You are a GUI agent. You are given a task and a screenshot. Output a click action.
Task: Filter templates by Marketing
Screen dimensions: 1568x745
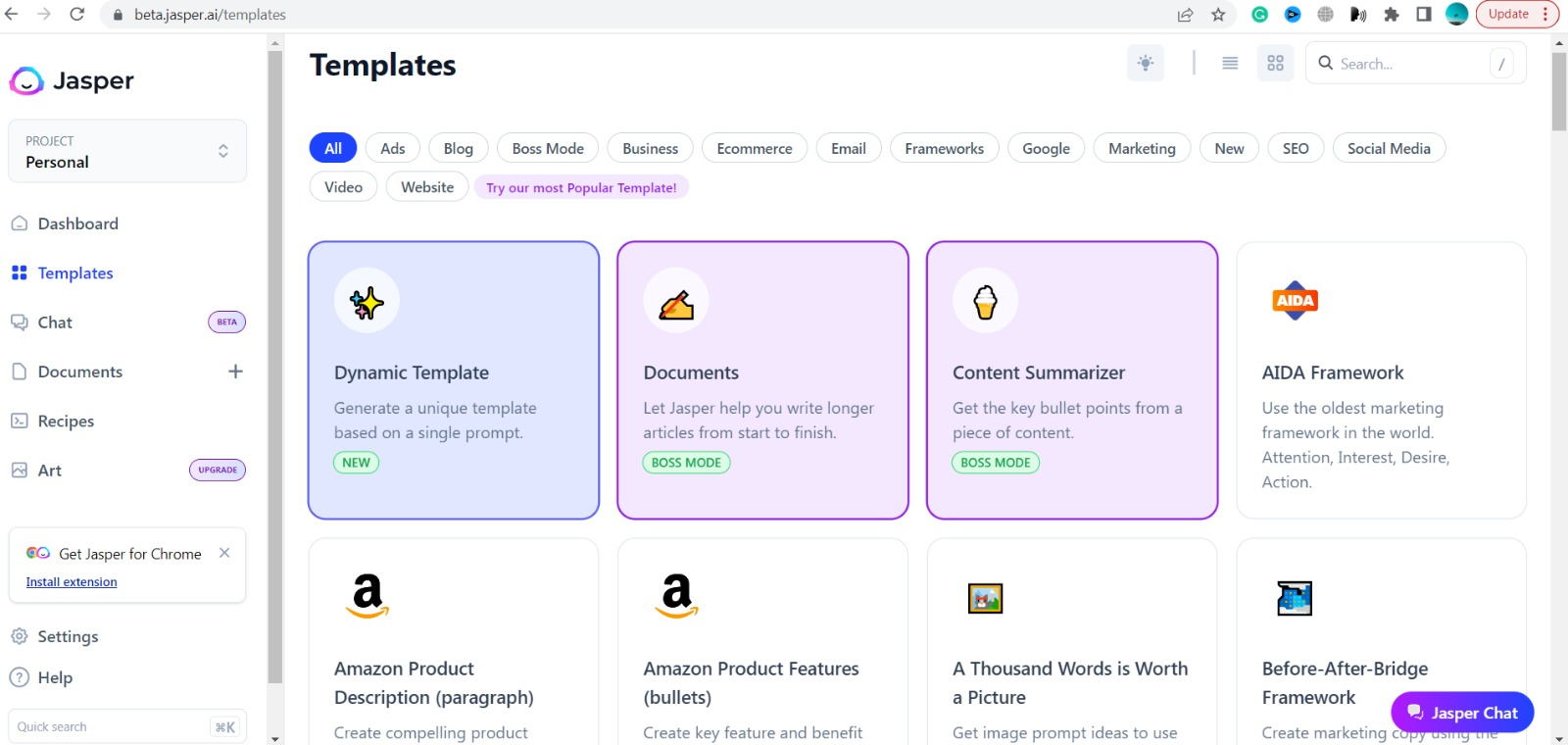tap(1142, 148)
